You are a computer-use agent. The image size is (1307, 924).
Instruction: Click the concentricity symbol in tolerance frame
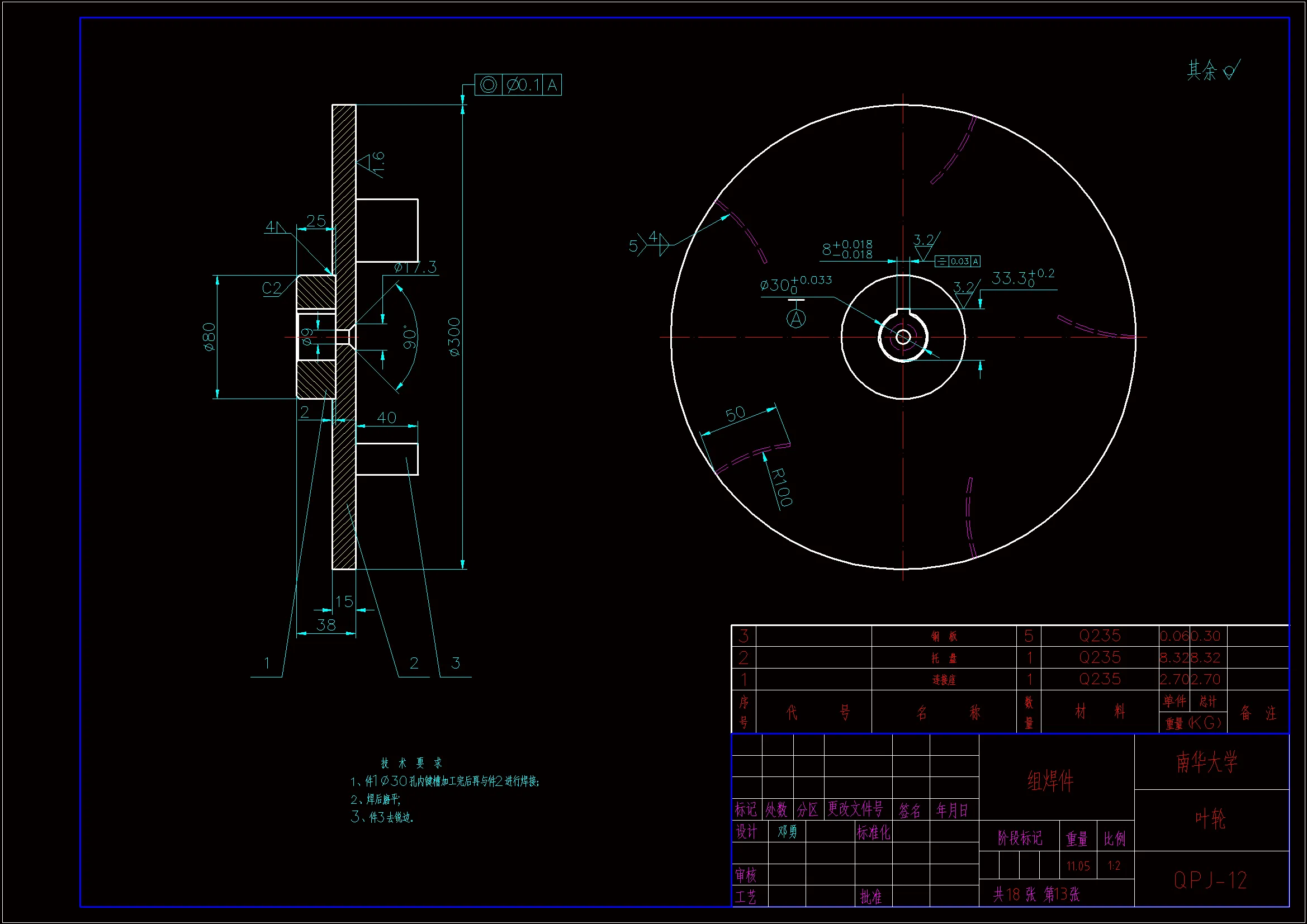(x=489, y=85)
